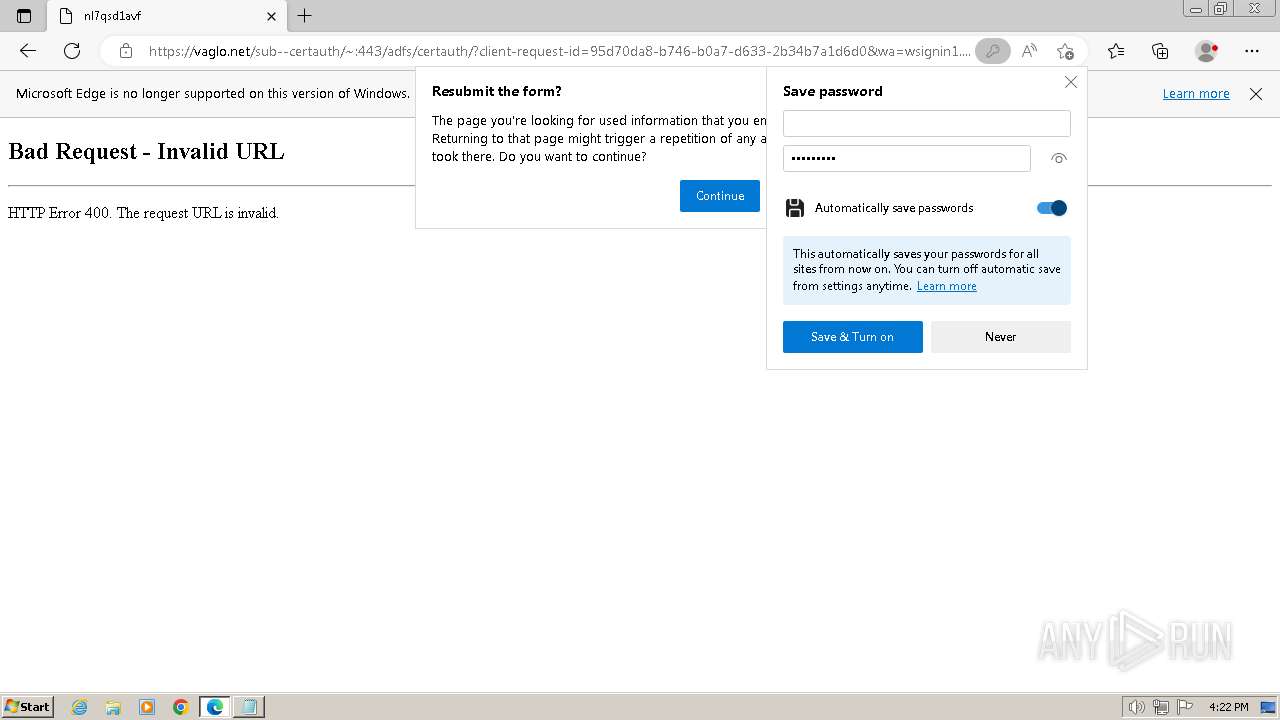This screenshot has height=720, width=1280.
Task: Open the Favorites list icon
Action: (1116, 51)
